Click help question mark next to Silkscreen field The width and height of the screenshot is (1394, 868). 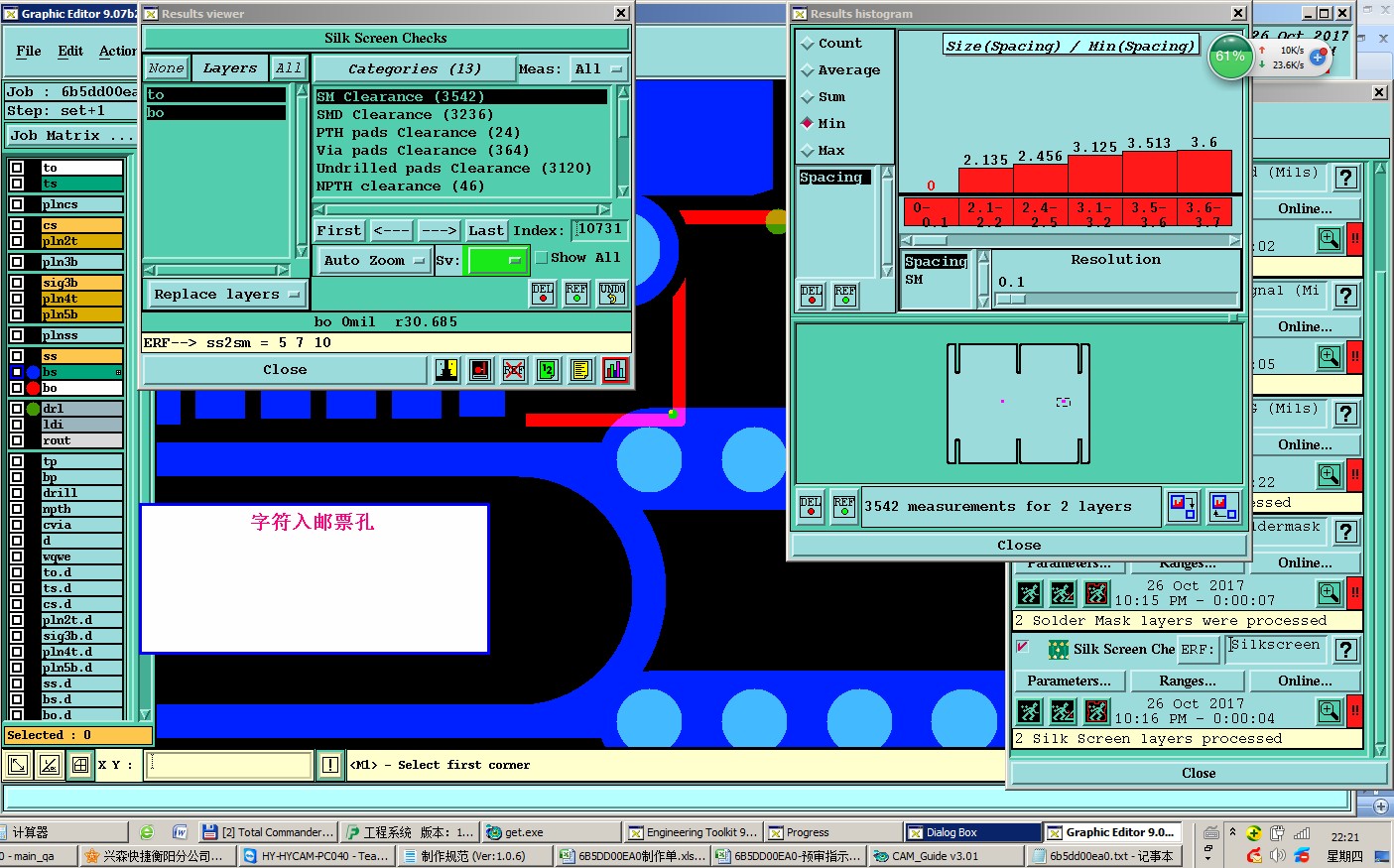click(1345, 650)
